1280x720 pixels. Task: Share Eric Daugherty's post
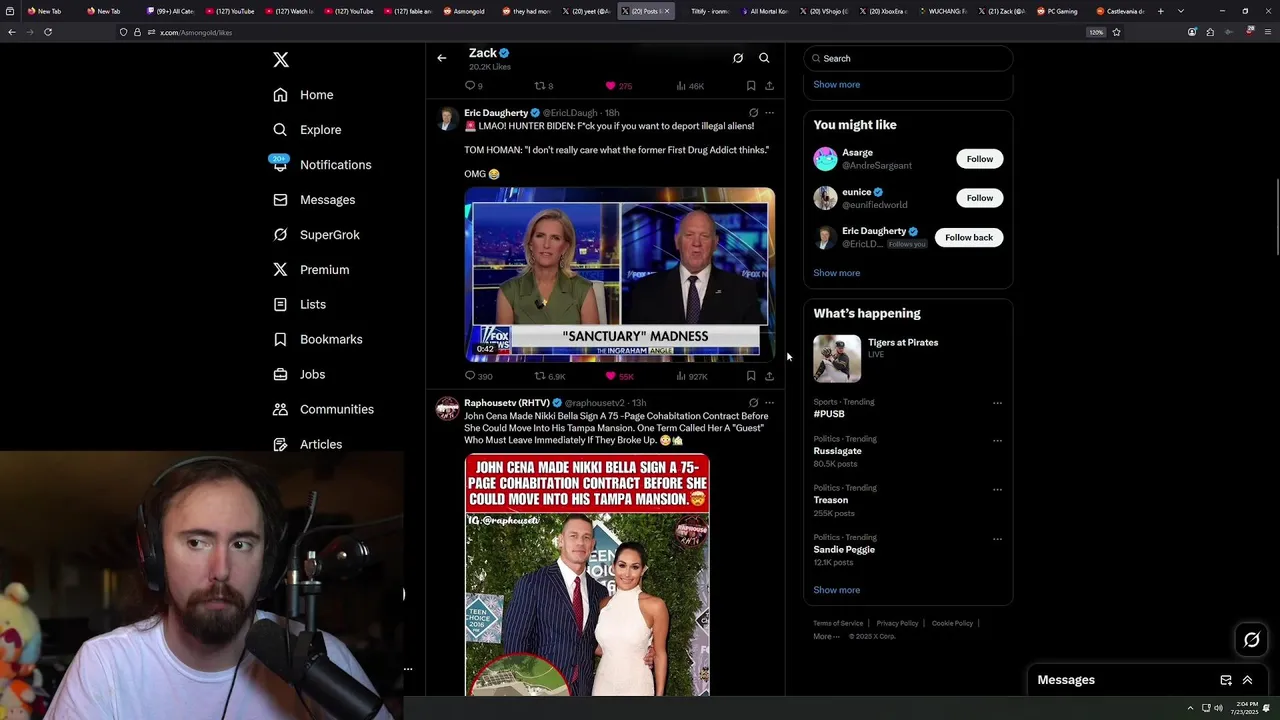coord(769,376)
